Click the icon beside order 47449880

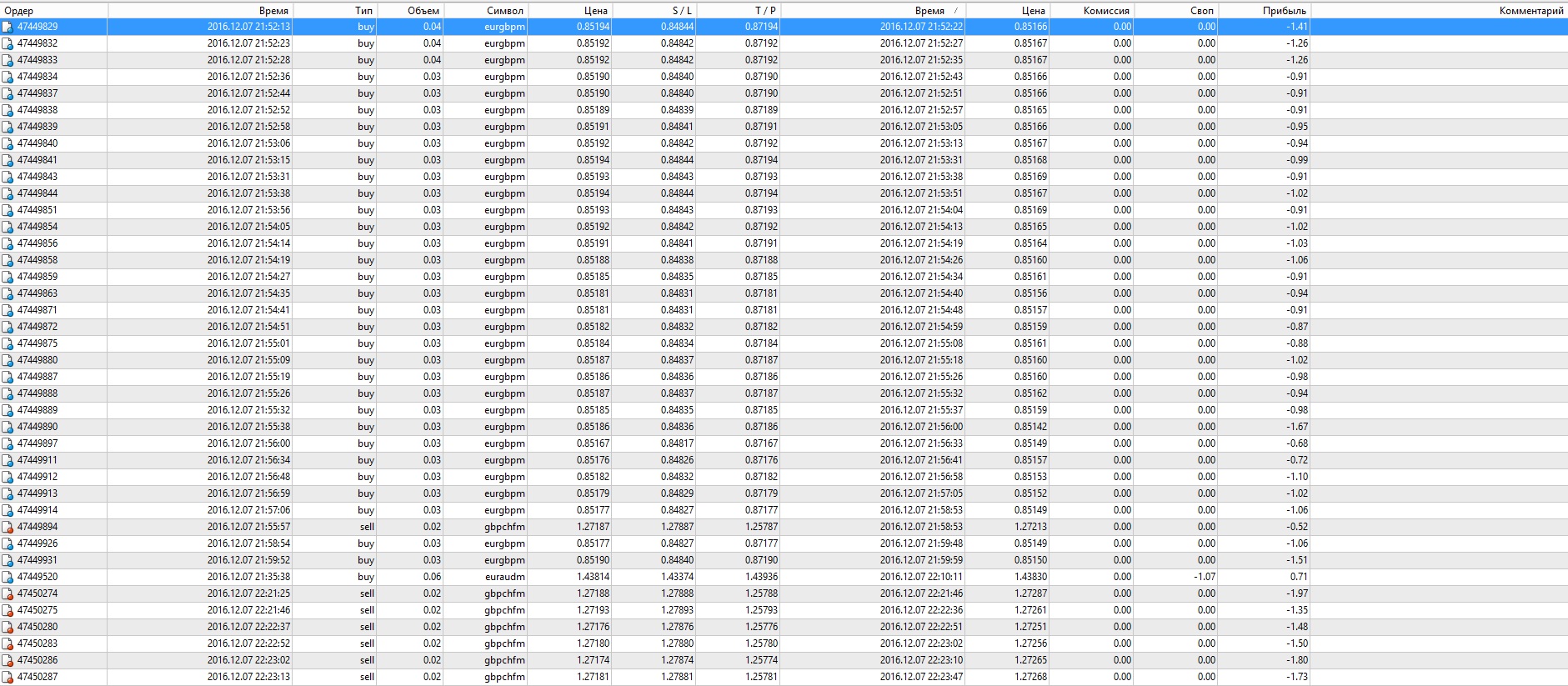[8, 360]
